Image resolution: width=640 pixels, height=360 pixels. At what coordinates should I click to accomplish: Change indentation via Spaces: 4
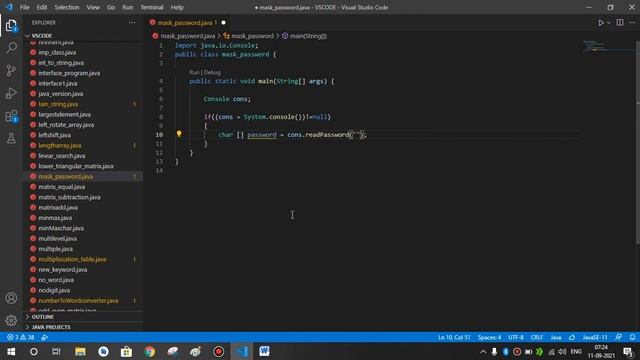(489, 338)
